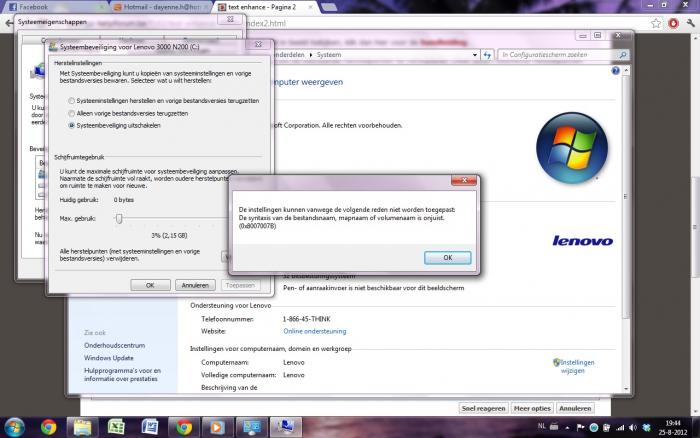Switch to the Control Panel taskbar window
This screenshot has width=700, height=438.
tap(251, 427)
